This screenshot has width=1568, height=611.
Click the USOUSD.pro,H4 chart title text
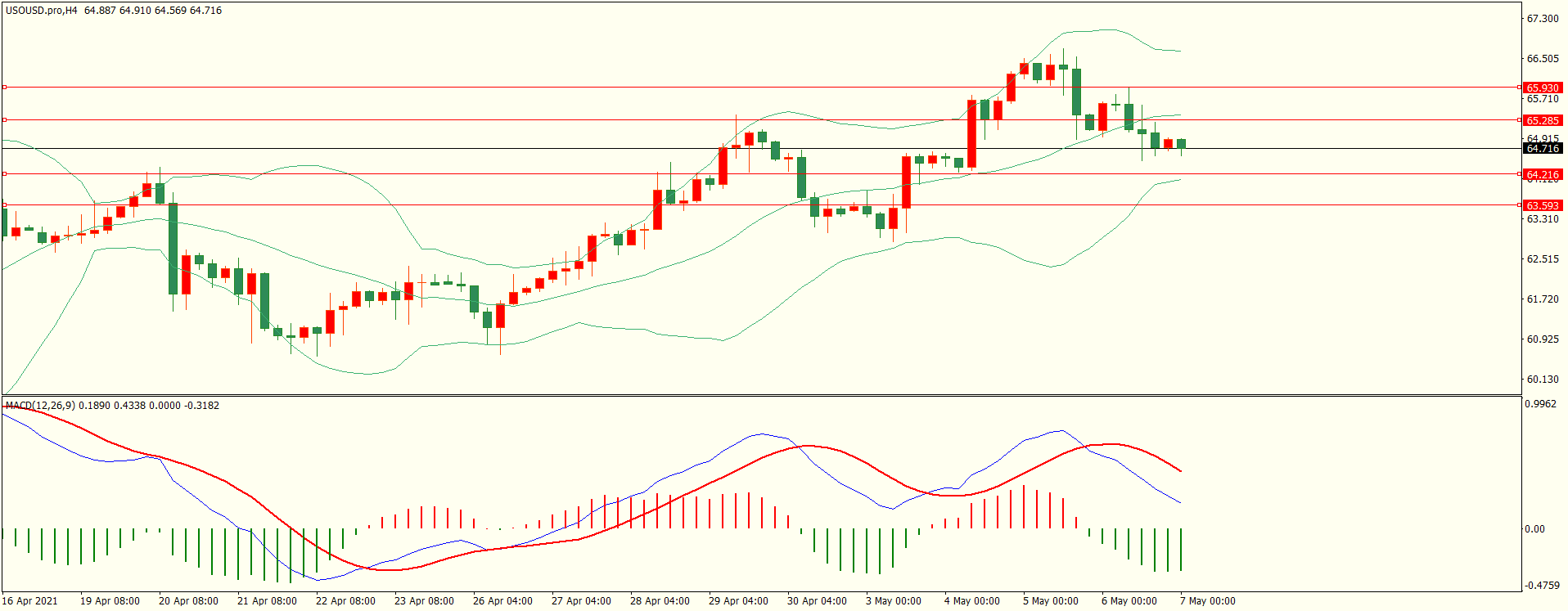coord(42,11)
